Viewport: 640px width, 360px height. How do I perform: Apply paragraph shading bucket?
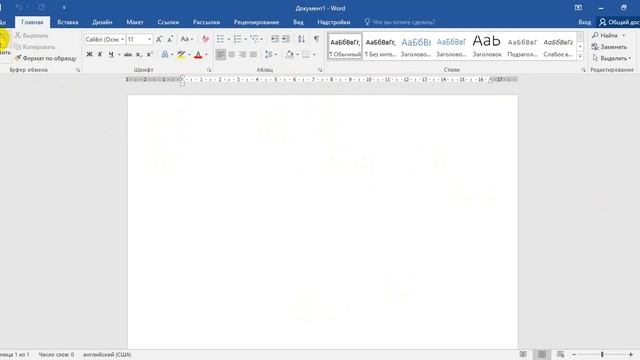click(289, 54)
